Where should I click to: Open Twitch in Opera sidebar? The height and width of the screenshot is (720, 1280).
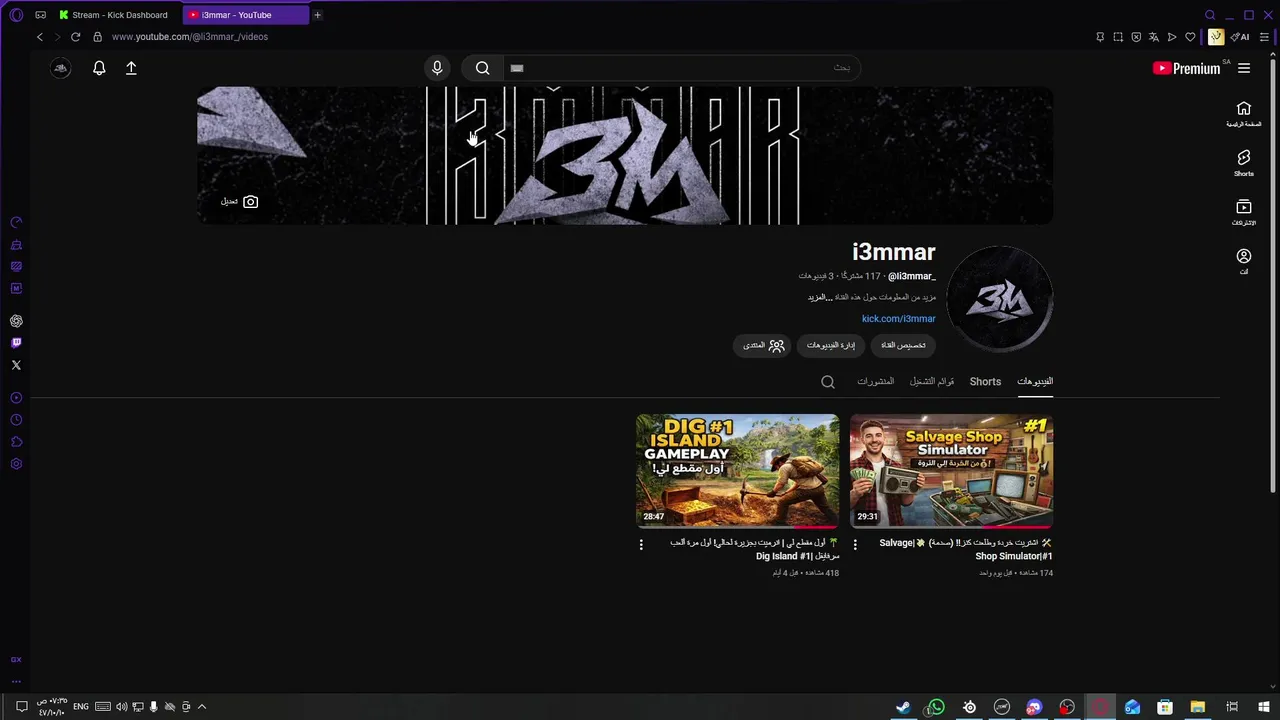coord(16,343)
